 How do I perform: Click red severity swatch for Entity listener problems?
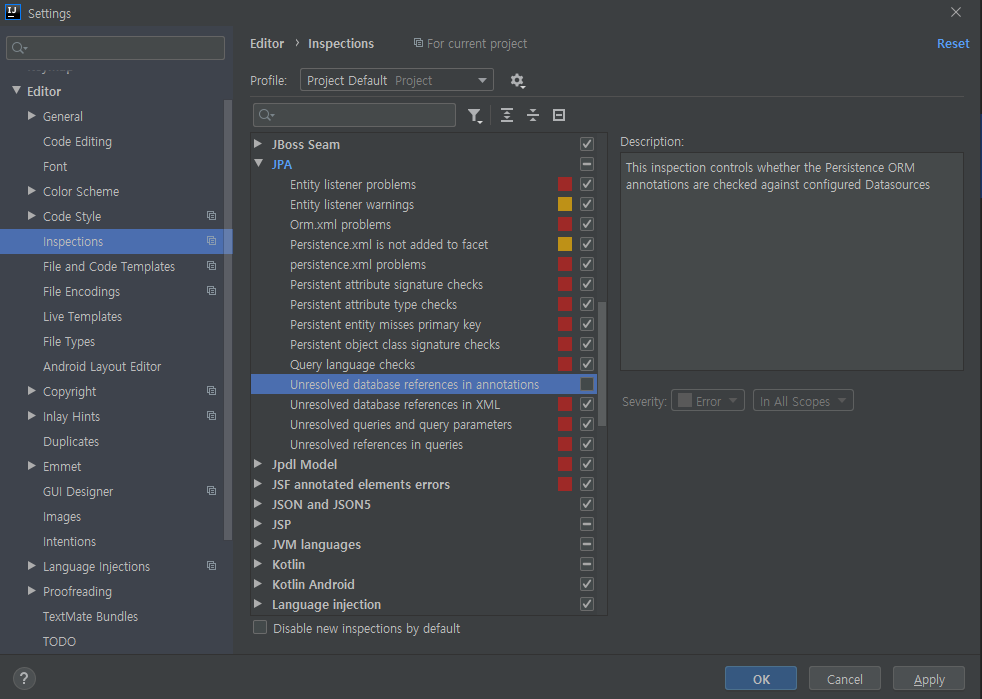(565, 184)
